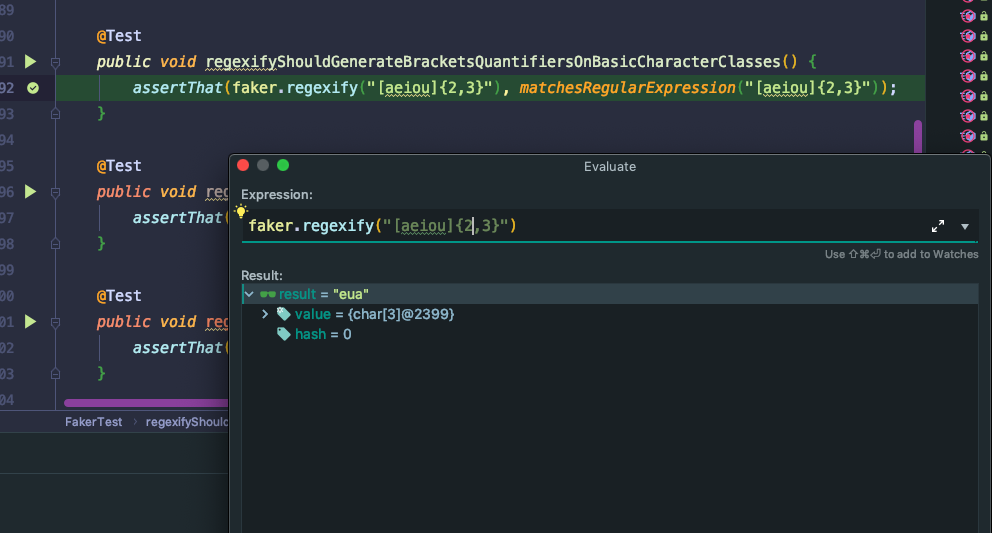Run the test at line 101

click(x=30, y=322)
